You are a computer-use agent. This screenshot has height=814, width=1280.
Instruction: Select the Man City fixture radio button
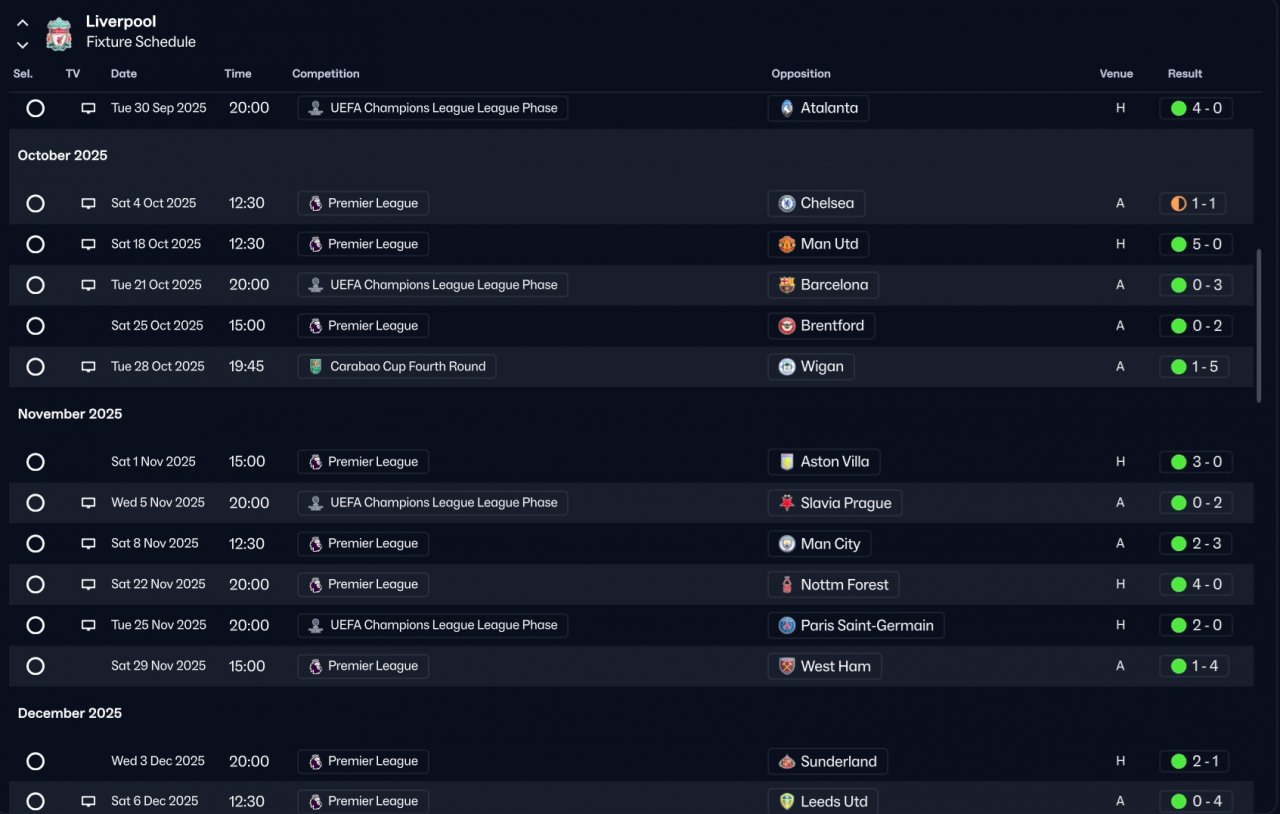point(36,544)
